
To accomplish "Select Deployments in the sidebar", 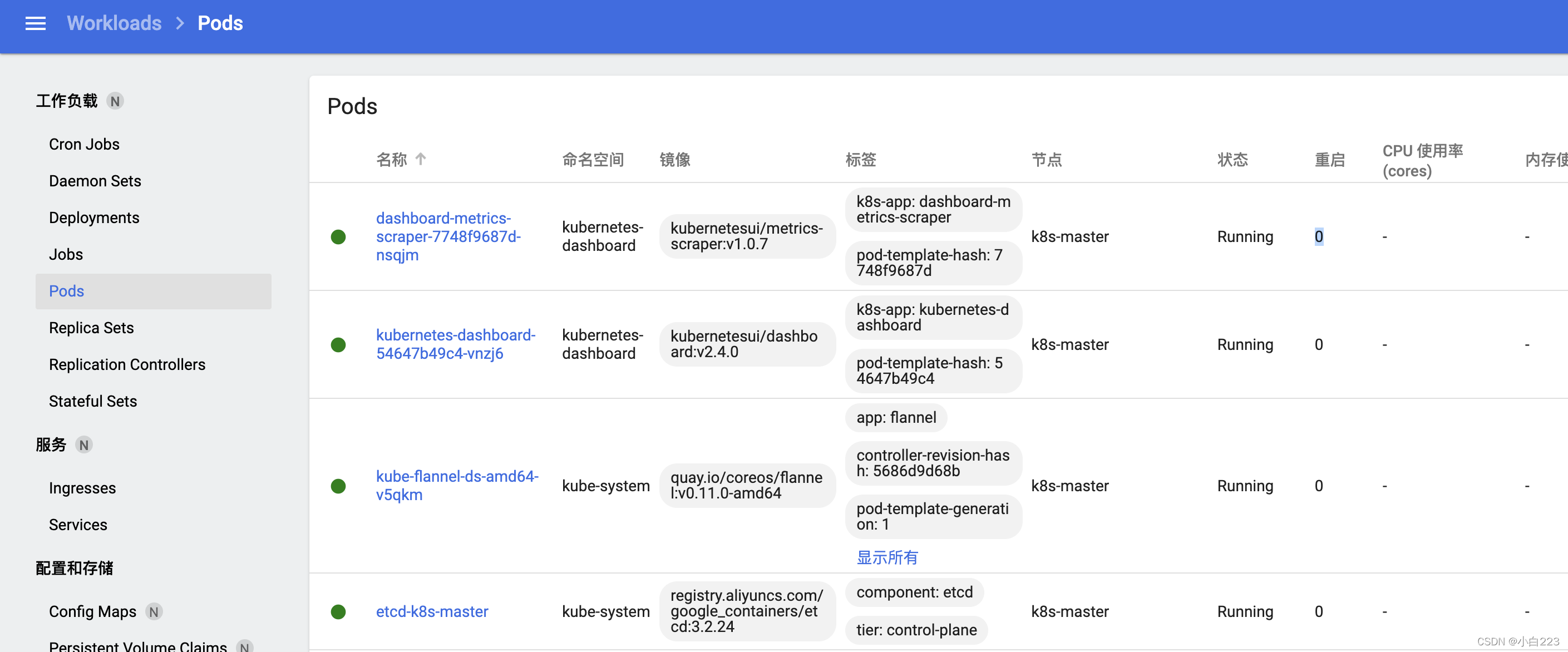I will pos(95,218).
